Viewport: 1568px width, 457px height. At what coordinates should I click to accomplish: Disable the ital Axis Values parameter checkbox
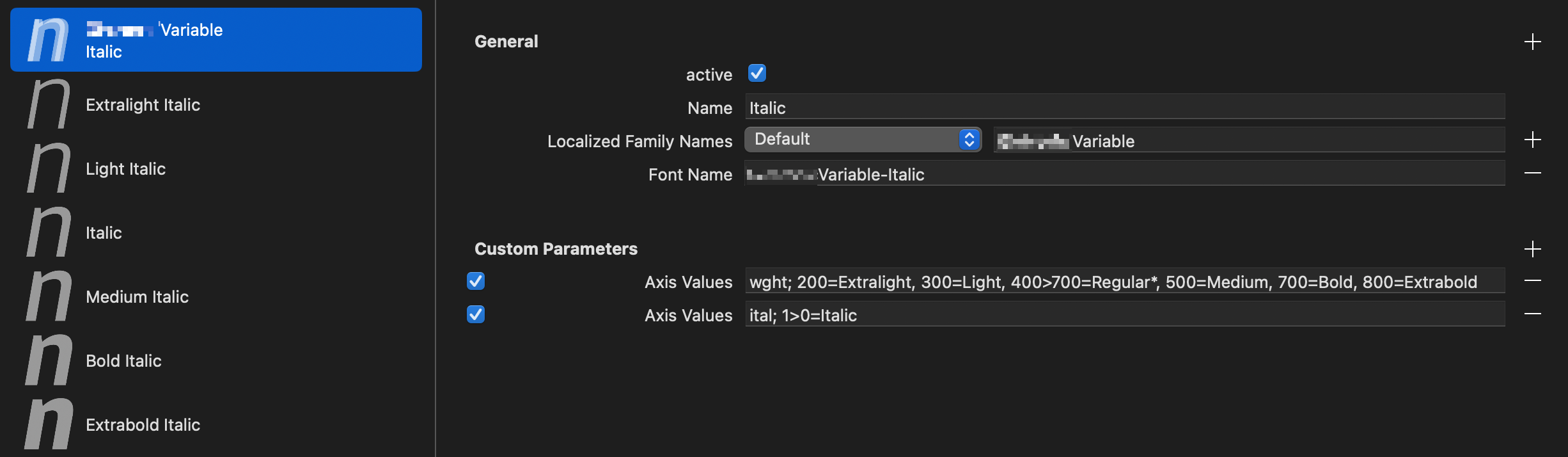coord(476,314)
